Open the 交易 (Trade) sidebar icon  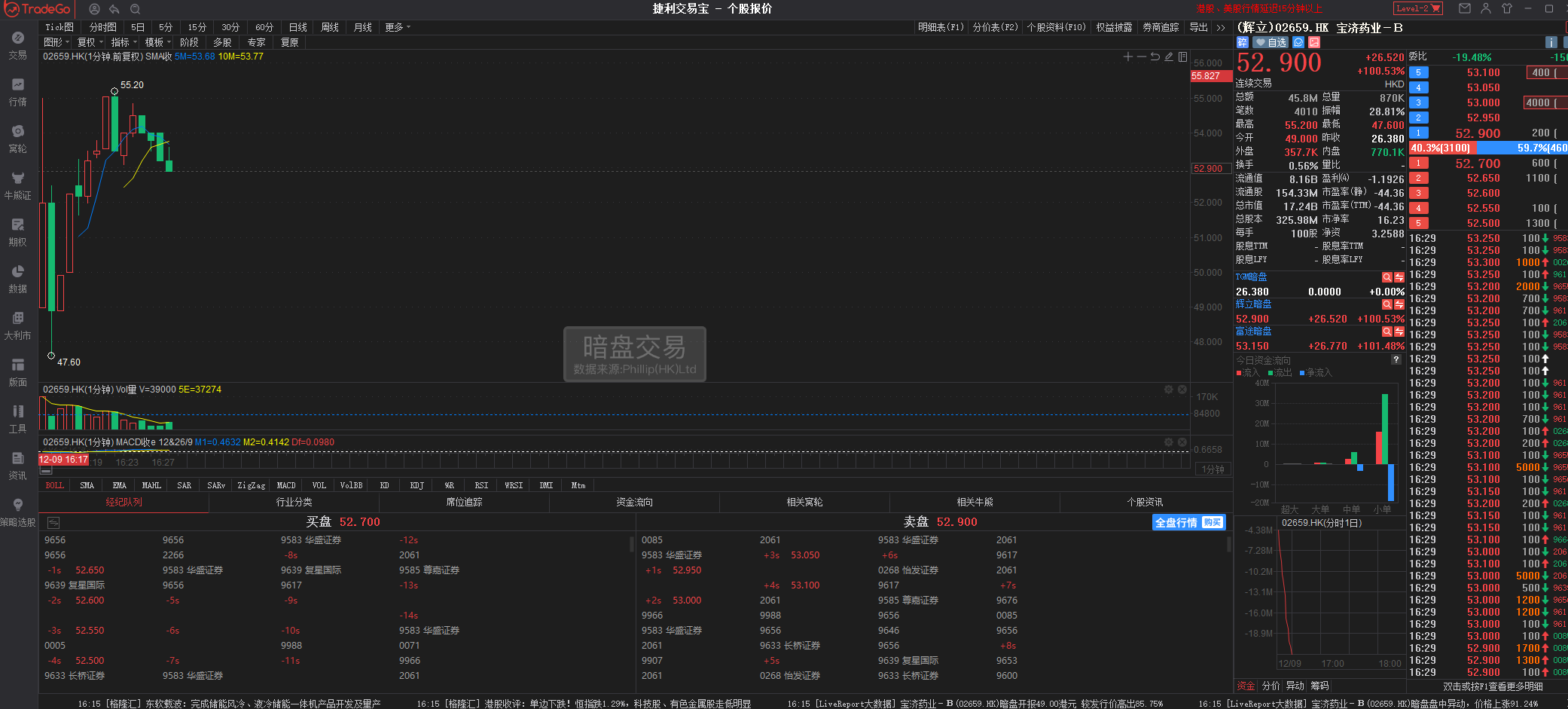tap(18, 45)
